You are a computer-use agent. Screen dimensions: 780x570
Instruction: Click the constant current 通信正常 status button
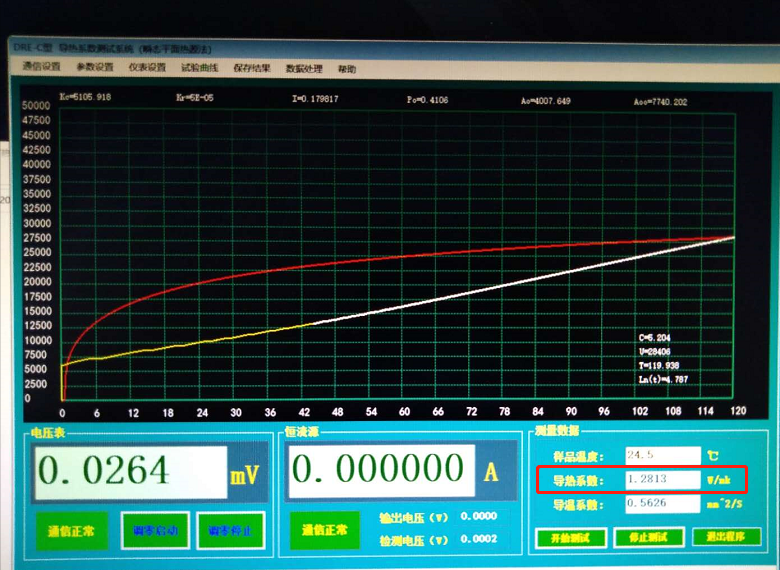click(323, 530)
